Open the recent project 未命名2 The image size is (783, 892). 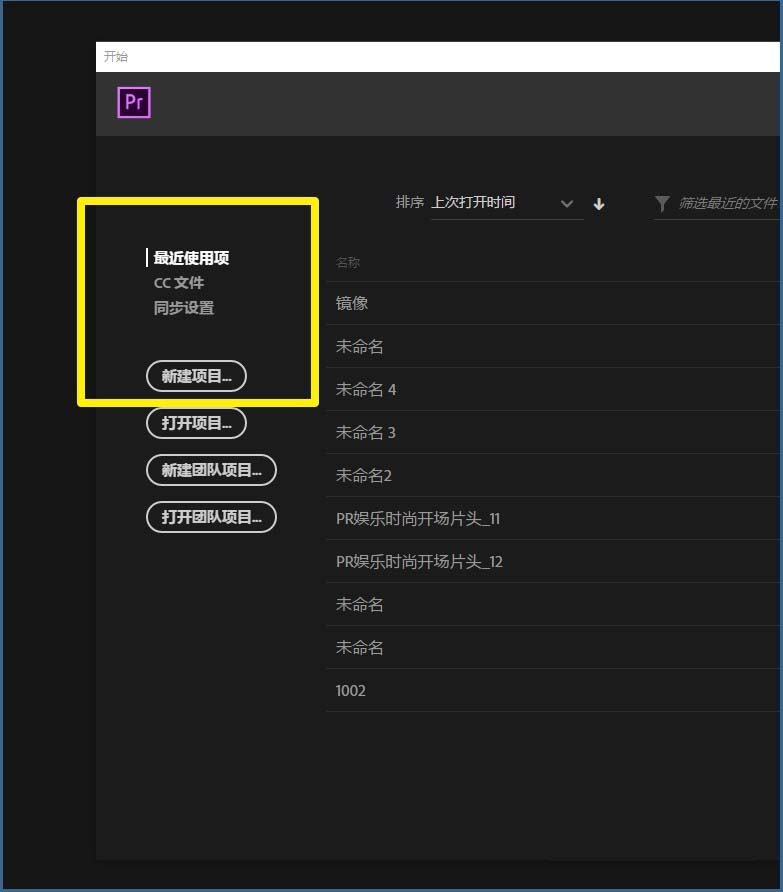coord(553,476)
